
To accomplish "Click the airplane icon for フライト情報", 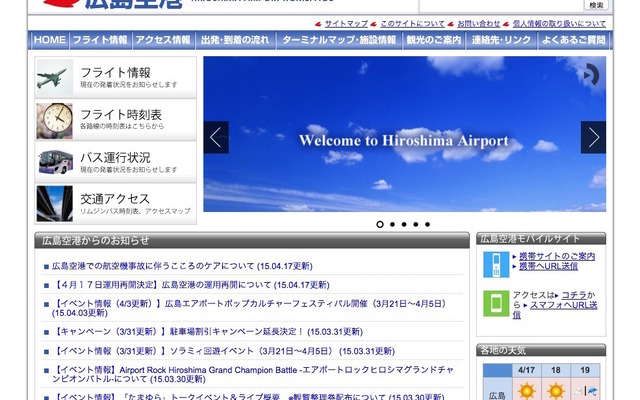I will pyautogui.click(x=55, y=78).
